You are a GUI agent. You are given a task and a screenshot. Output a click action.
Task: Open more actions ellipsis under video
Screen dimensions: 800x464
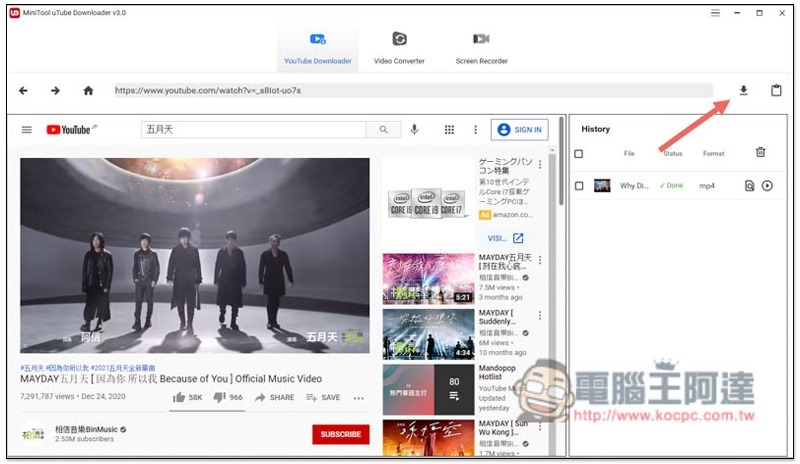click(x=359, y=398)
